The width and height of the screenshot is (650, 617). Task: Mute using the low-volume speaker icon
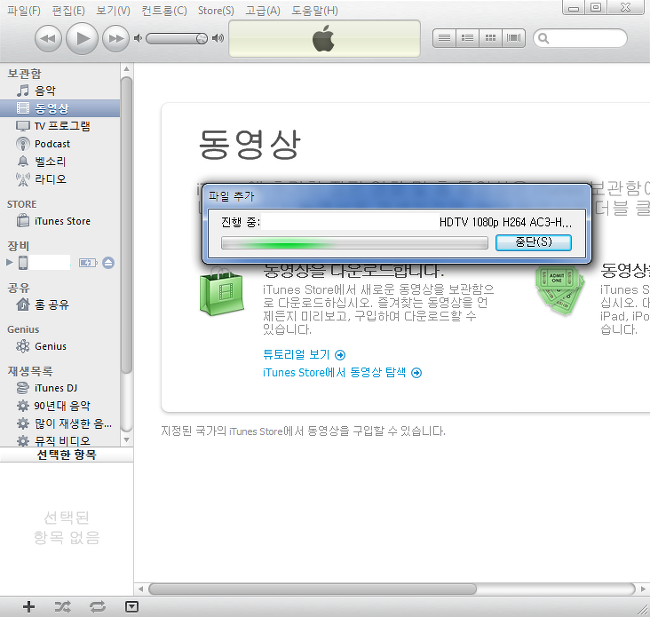pyautogui.click(x=138, y=39)
